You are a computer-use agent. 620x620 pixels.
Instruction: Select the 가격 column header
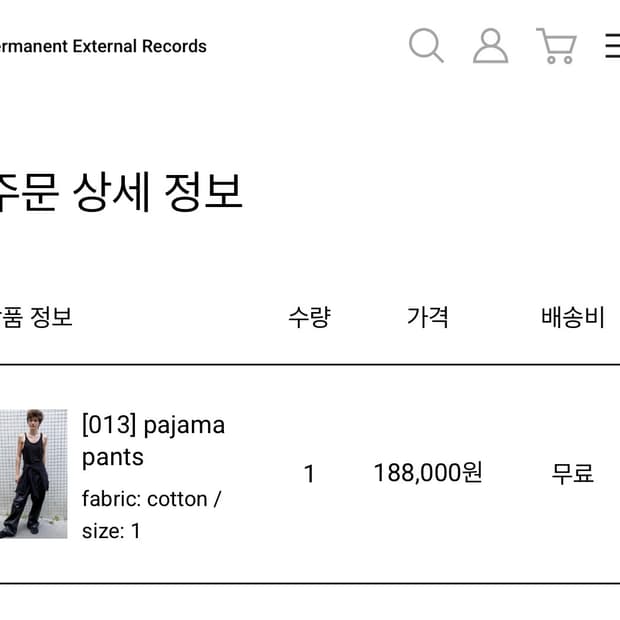pyautogui.click(x=428, y=318)
